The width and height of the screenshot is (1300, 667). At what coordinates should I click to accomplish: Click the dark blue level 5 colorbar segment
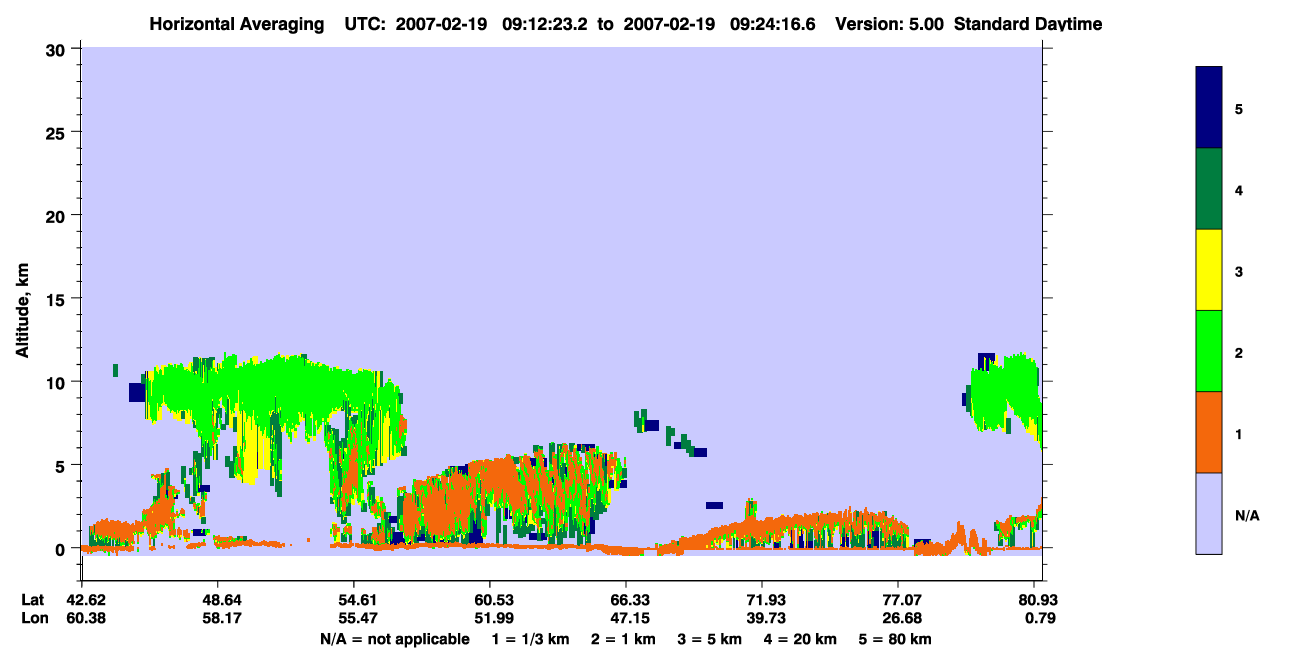pos(1209,108)
